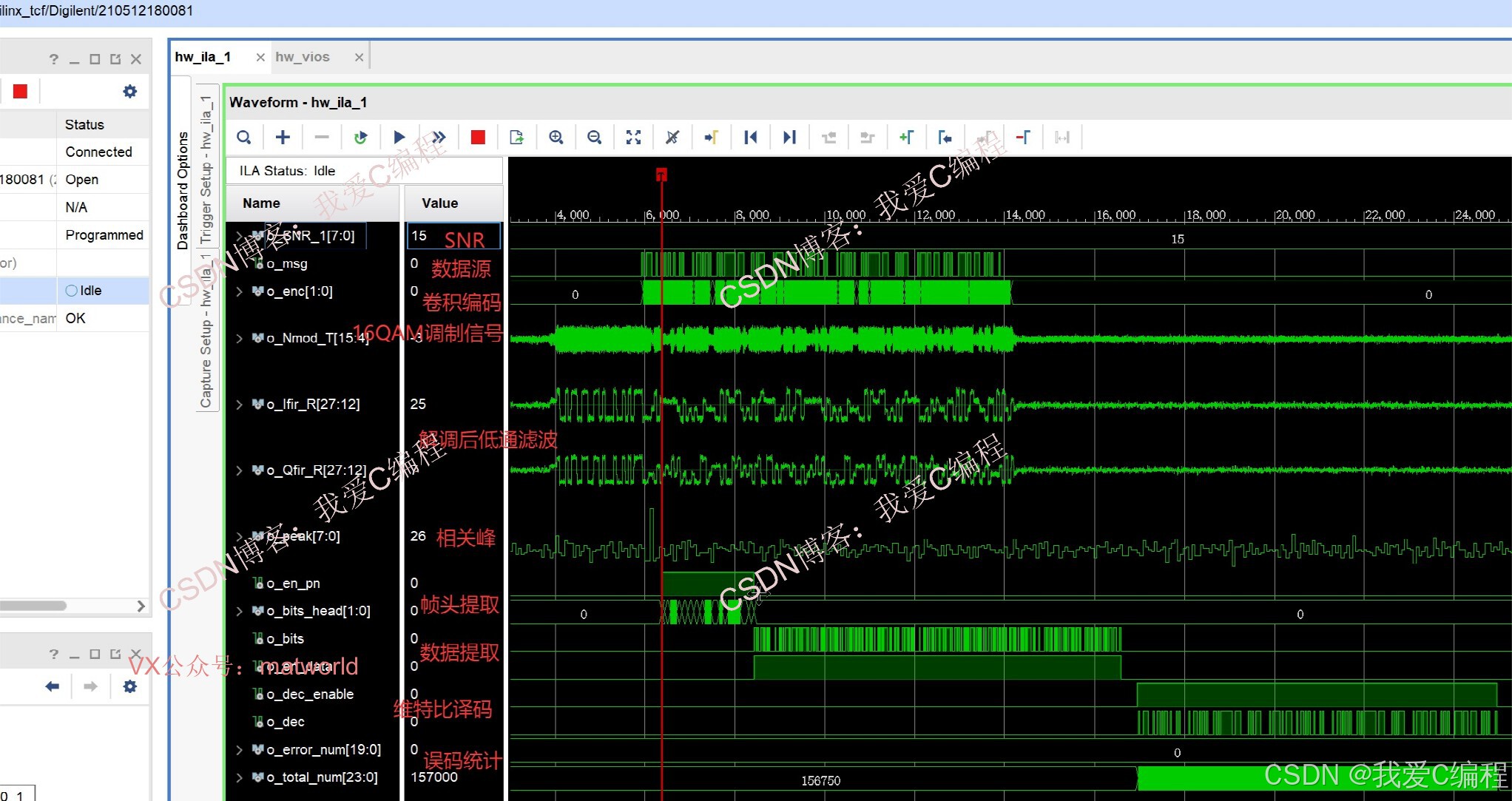Expand the o_error_num[19:0] signal
This screenshot has width=1512, height=801.
point(239,750)
